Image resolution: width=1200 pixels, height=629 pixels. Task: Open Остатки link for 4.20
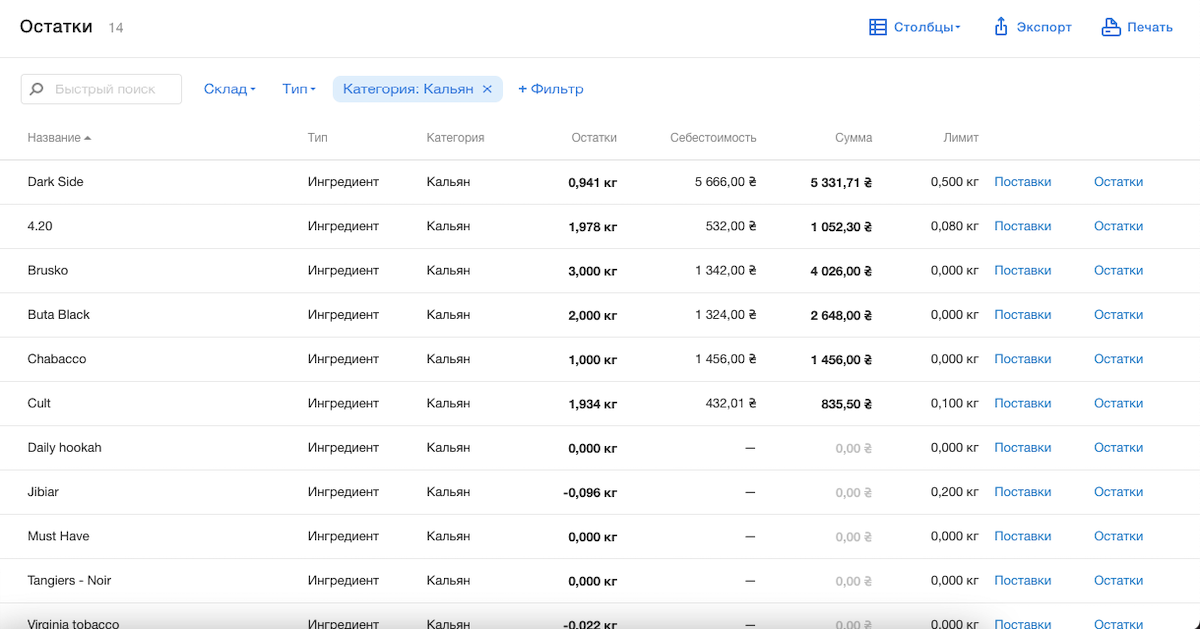point(1118,226)
